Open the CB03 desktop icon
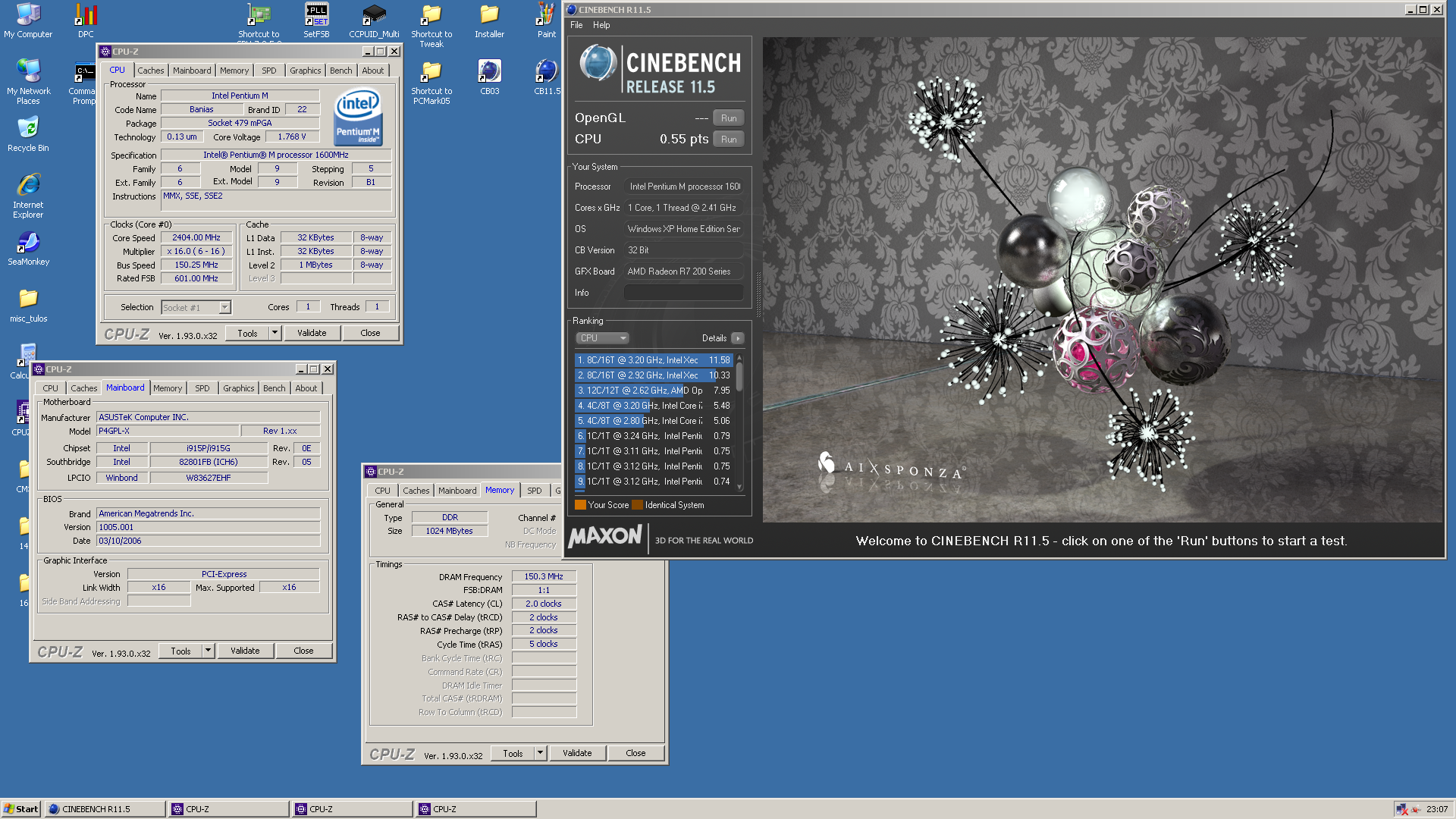The width and height of the screenshot is (1456, 819). 489,77
